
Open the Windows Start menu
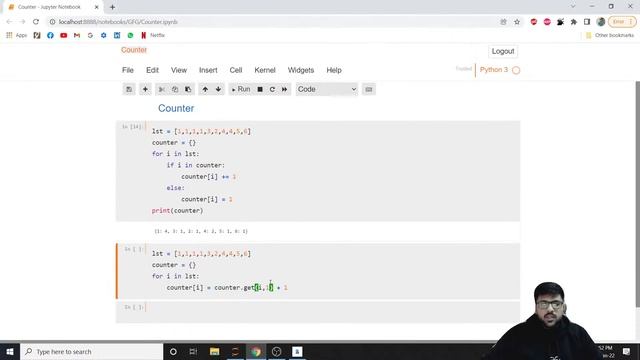10,351
